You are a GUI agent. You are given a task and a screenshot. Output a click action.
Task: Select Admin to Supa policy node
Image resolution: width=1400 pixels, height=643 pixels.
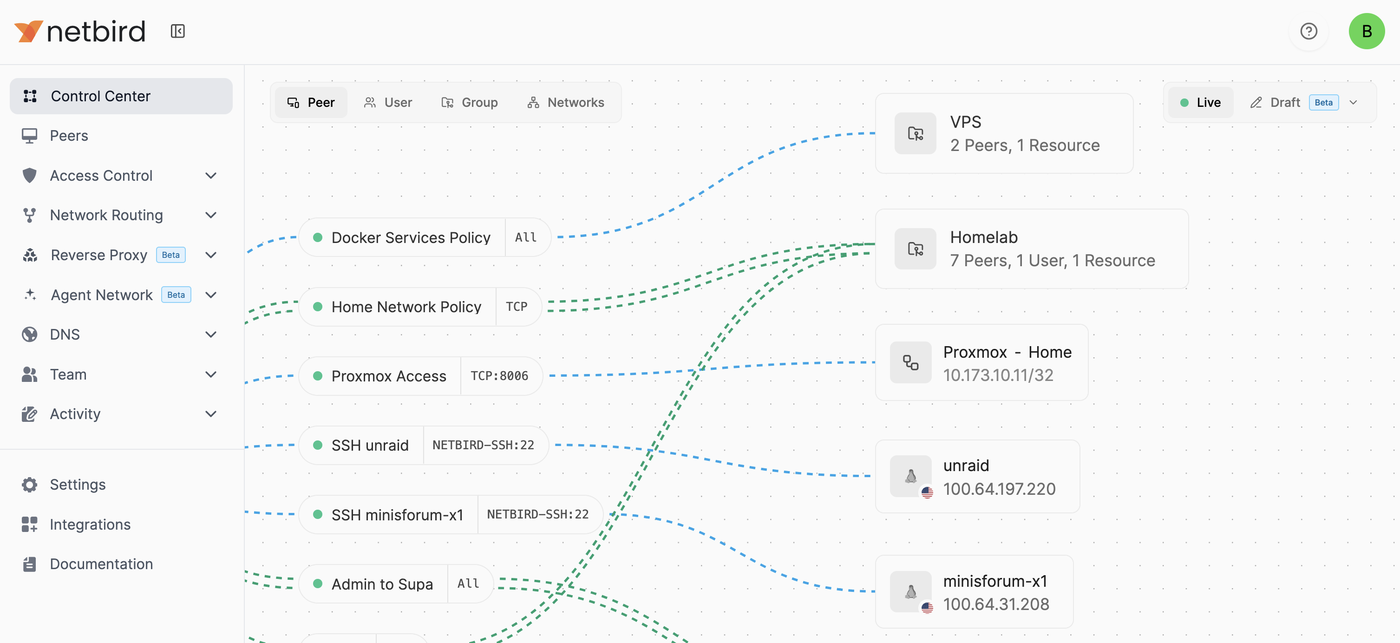396,584
